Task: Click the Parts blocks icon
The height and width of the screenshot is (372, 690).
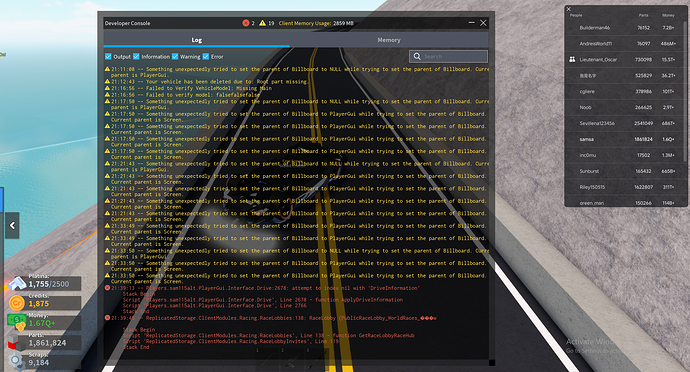Action: (x=17, y=343)
